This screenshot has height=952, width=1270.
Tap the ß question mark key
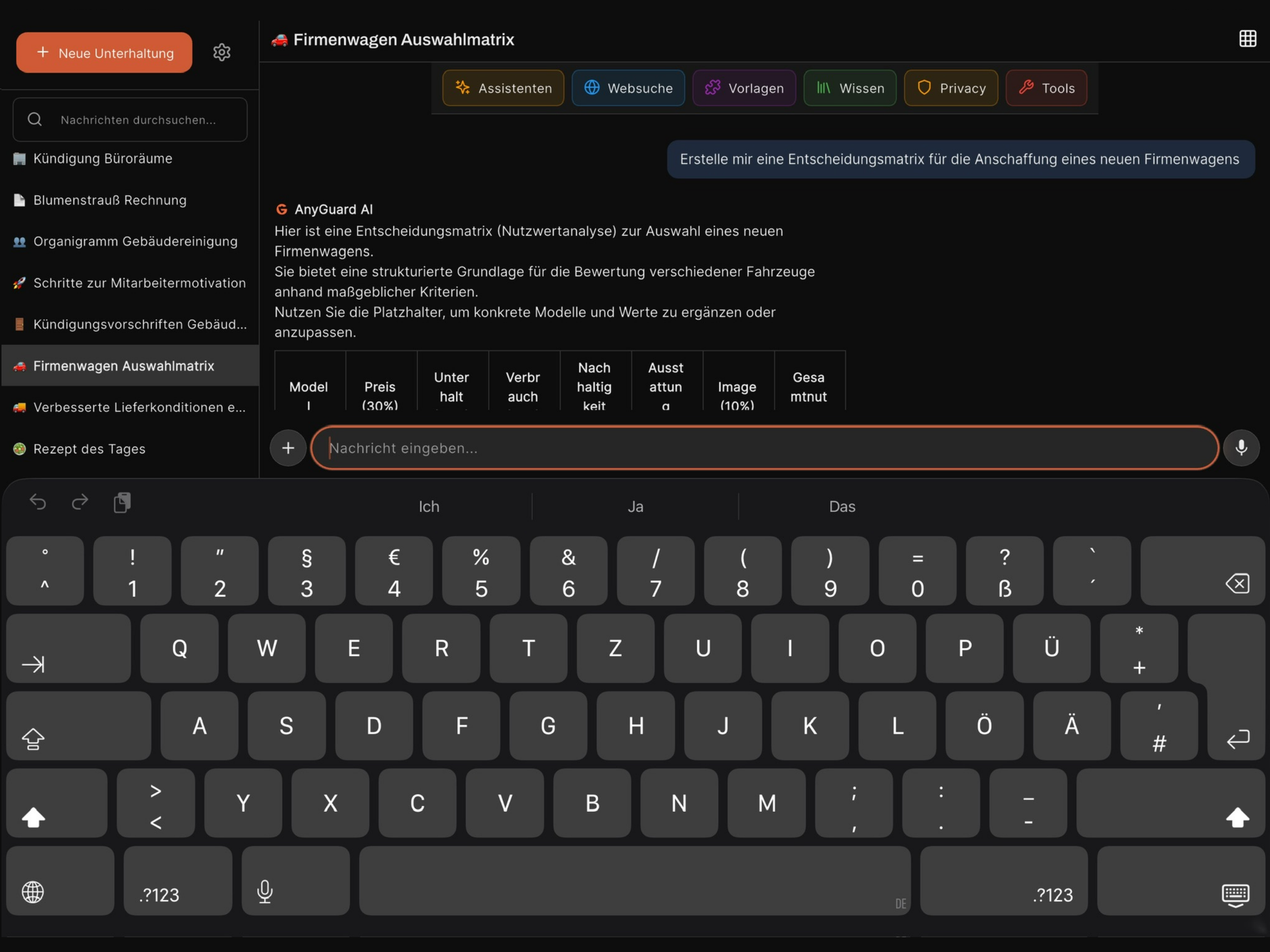(x=1005, y=571)
